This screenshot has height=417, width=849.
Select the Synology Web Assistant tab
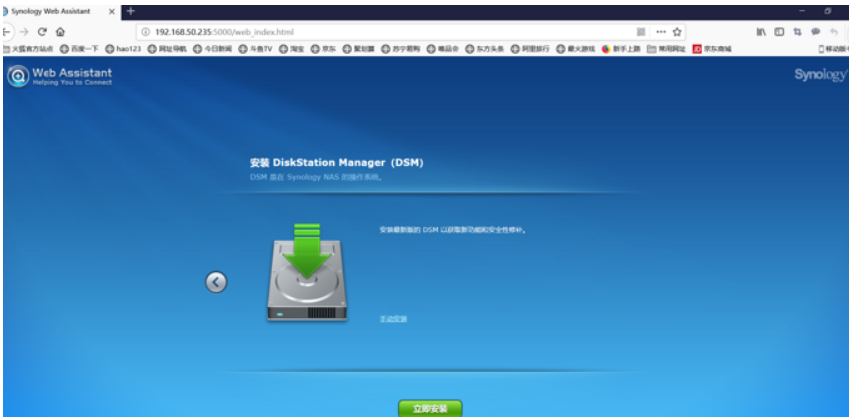pyautogui.click(x=58, y=11)
